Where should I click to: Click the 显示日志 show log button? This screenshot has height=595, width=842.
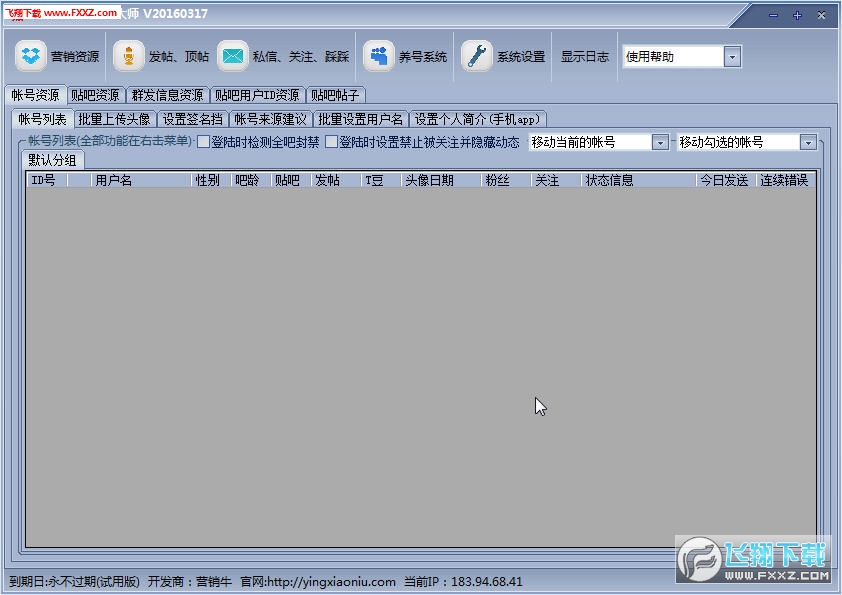tap(584, 56)
